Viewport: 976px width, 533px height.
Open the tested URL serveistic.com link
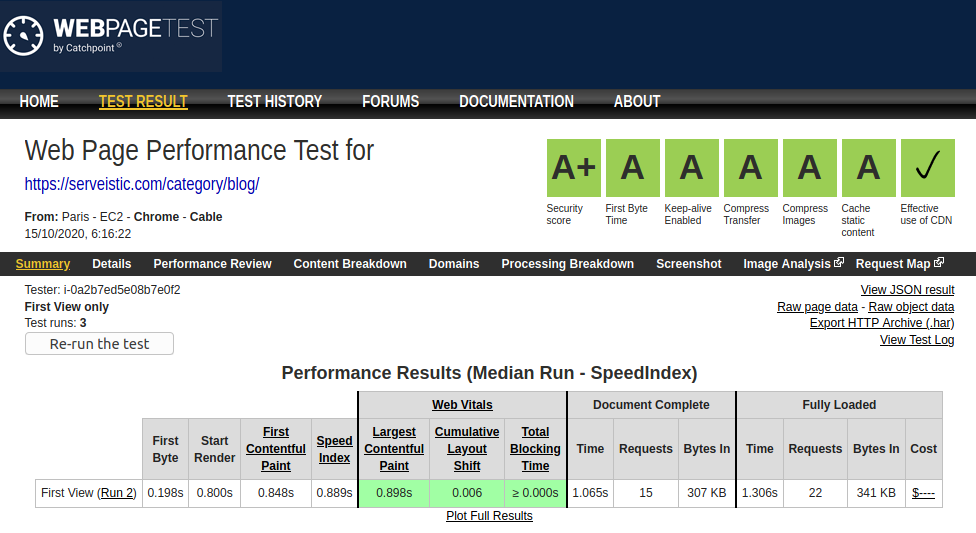click(142, 184)
